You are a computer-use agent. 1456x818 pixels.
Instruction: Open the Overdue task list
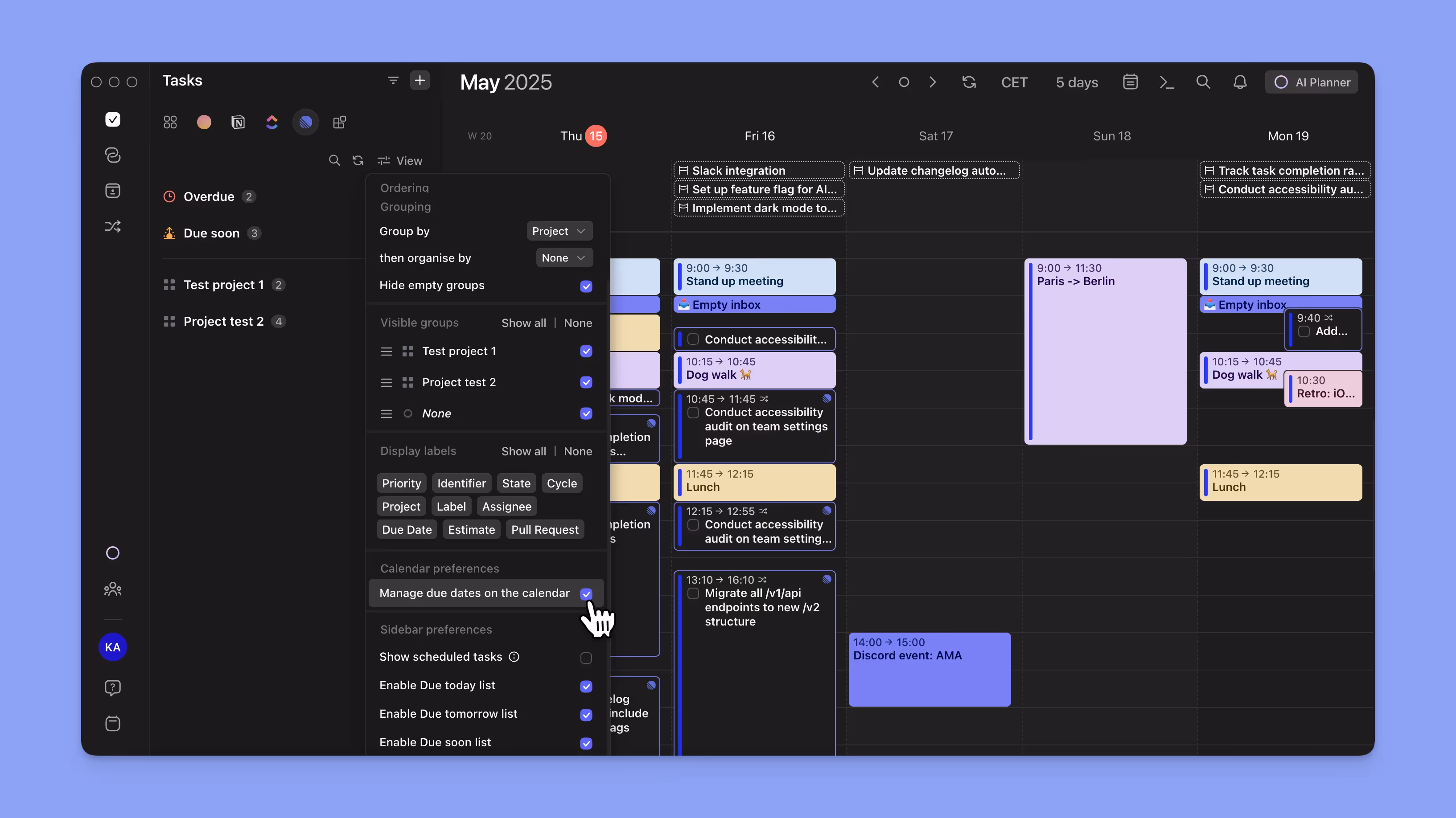(x=209, y=196)
